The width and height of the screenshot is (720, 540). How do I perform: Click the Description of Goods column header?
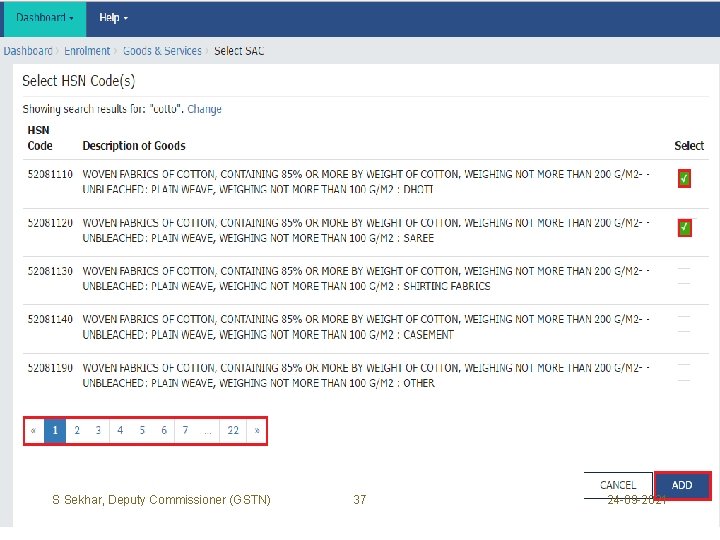click(x=134, y=146)
